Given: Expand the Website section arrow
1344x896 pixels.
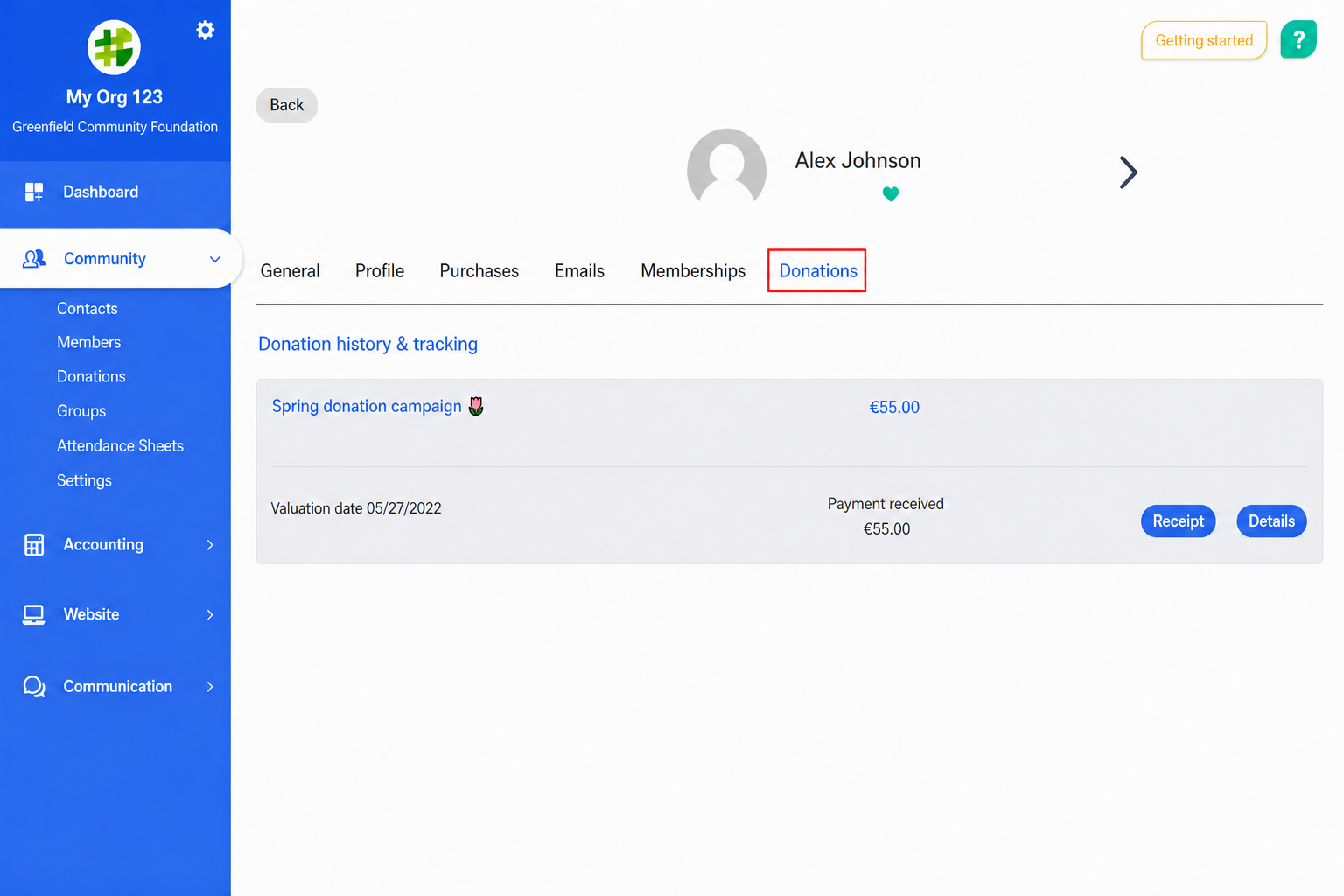Looking at the screenshot, I should click(210, 615).
